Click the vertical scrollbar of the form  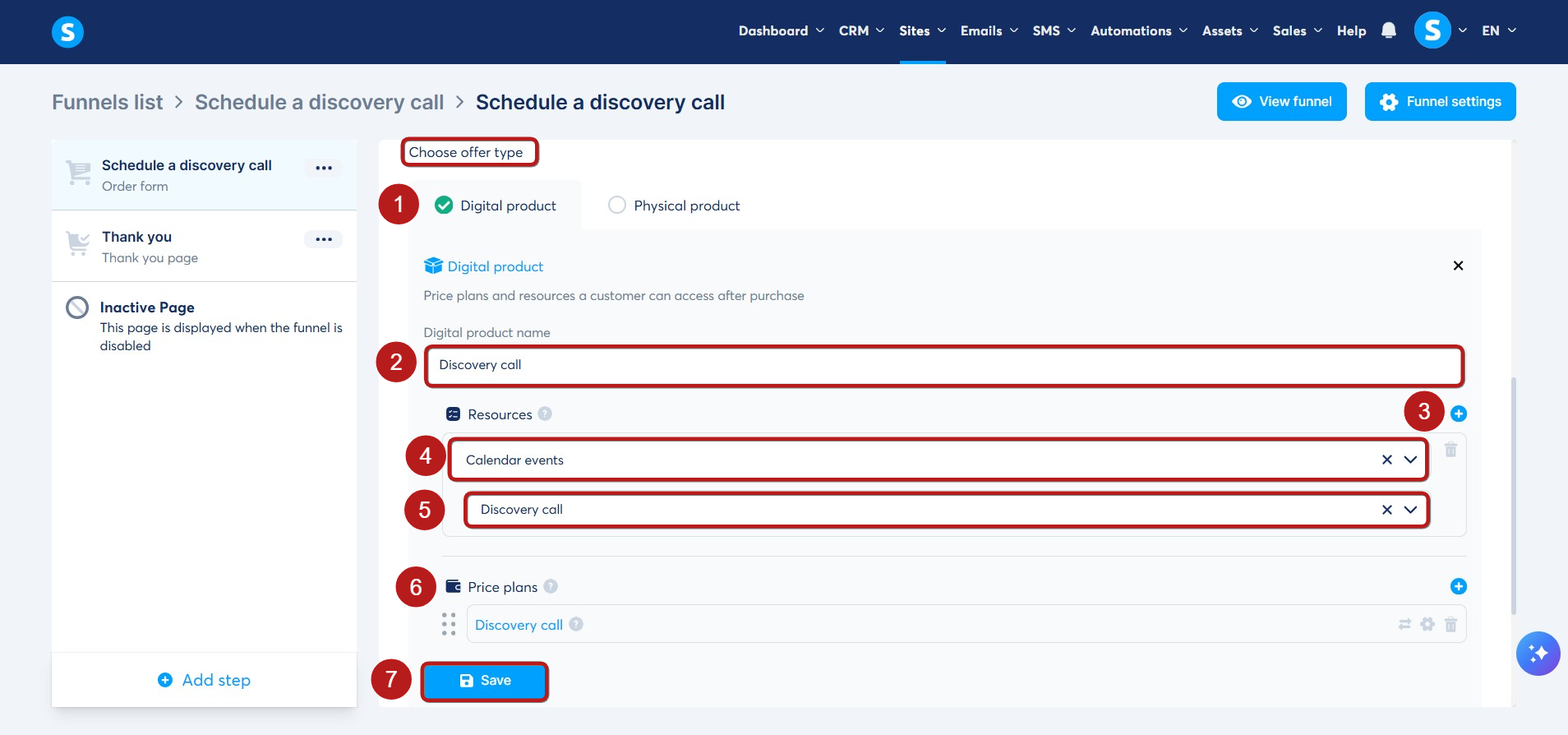point(1514,496)
